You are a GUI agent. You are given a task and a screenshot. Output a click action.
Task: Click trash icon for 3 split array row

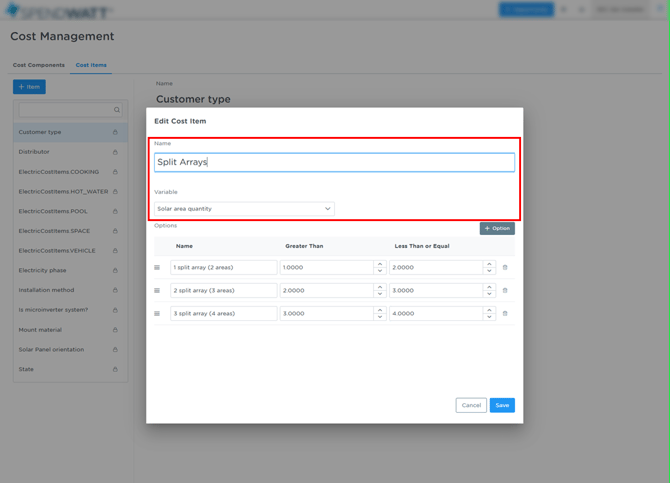[x=505, y=313]
